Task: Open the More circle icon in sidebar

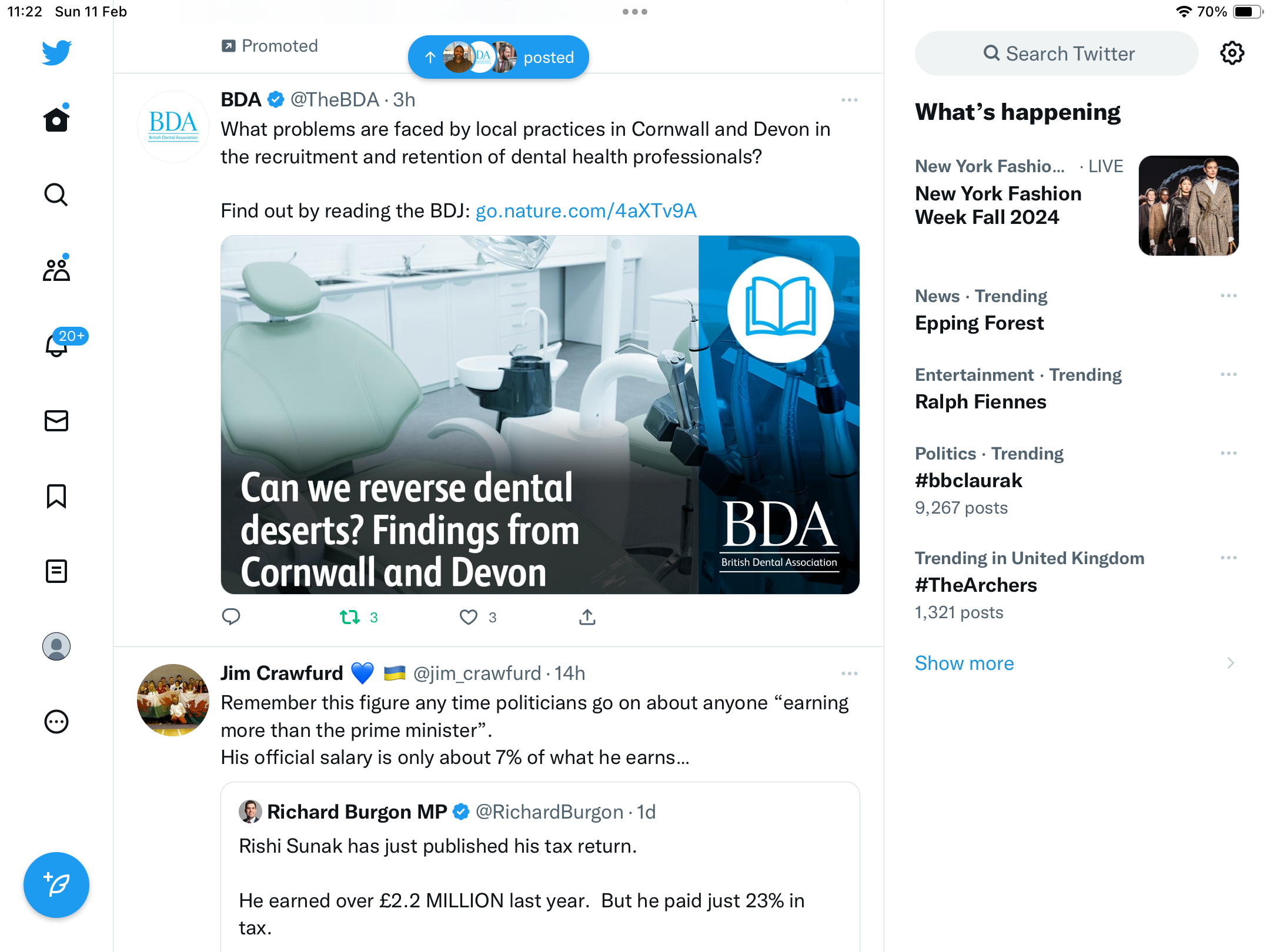Action: (56, 722)
